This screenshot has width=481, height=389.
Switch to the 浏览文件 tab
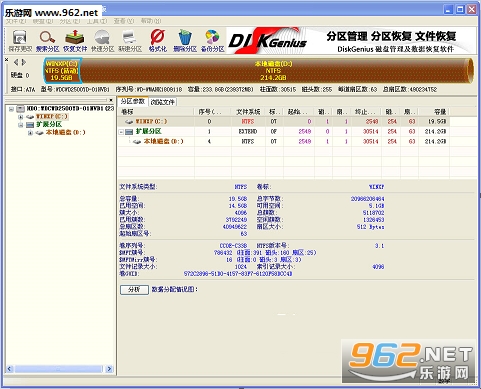tap(162, 102)
